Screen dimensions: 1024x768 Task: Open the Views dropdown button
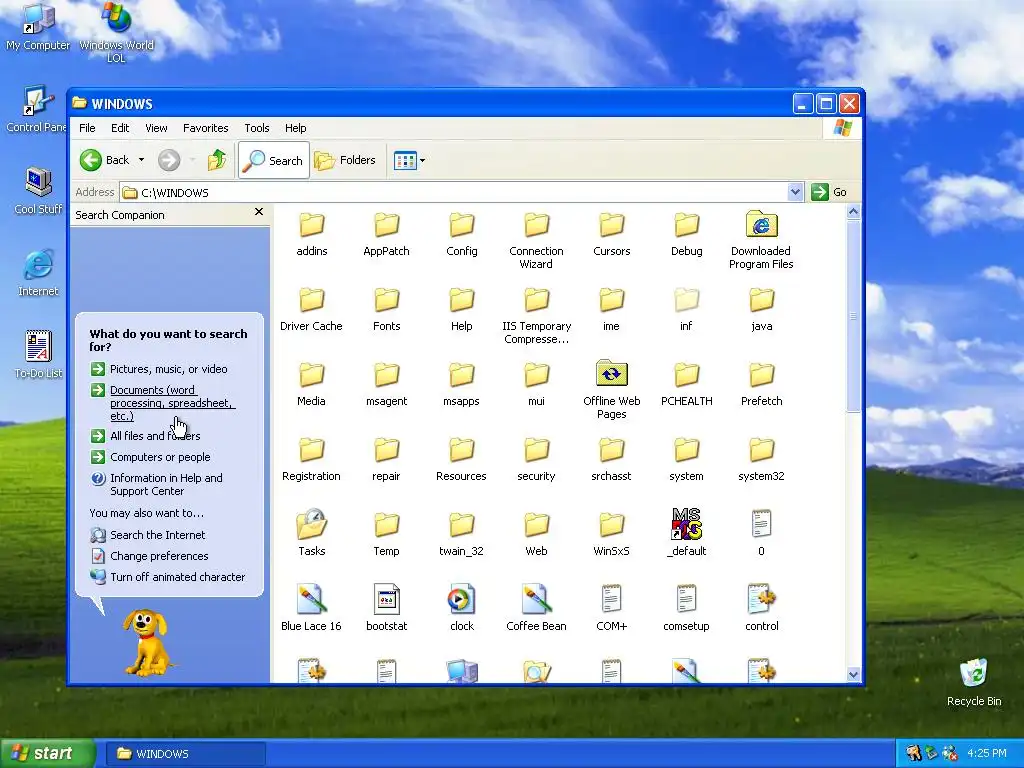click(x=409, y=160)
